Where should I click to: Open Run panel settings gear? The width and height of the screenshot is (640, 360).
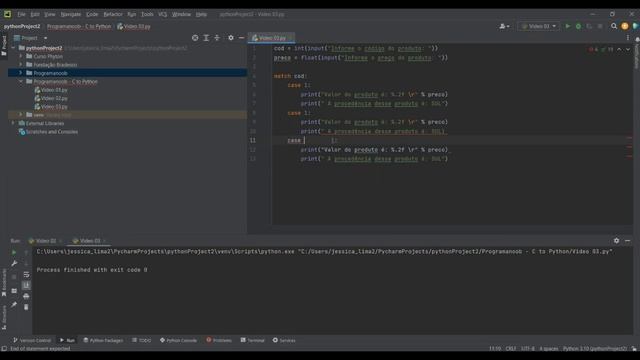click(616, 241)
